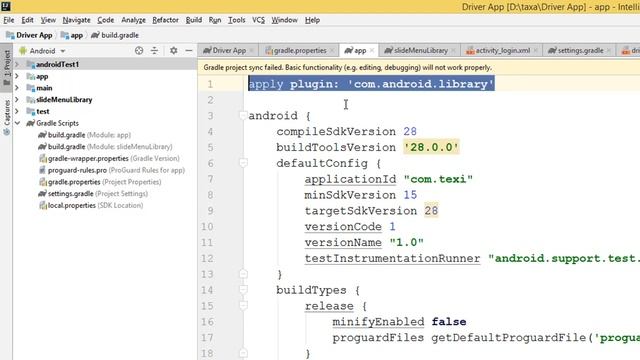Collapse the defaultConfig block fold marker
The image size is (640, 360).
(x=243, y=163)
